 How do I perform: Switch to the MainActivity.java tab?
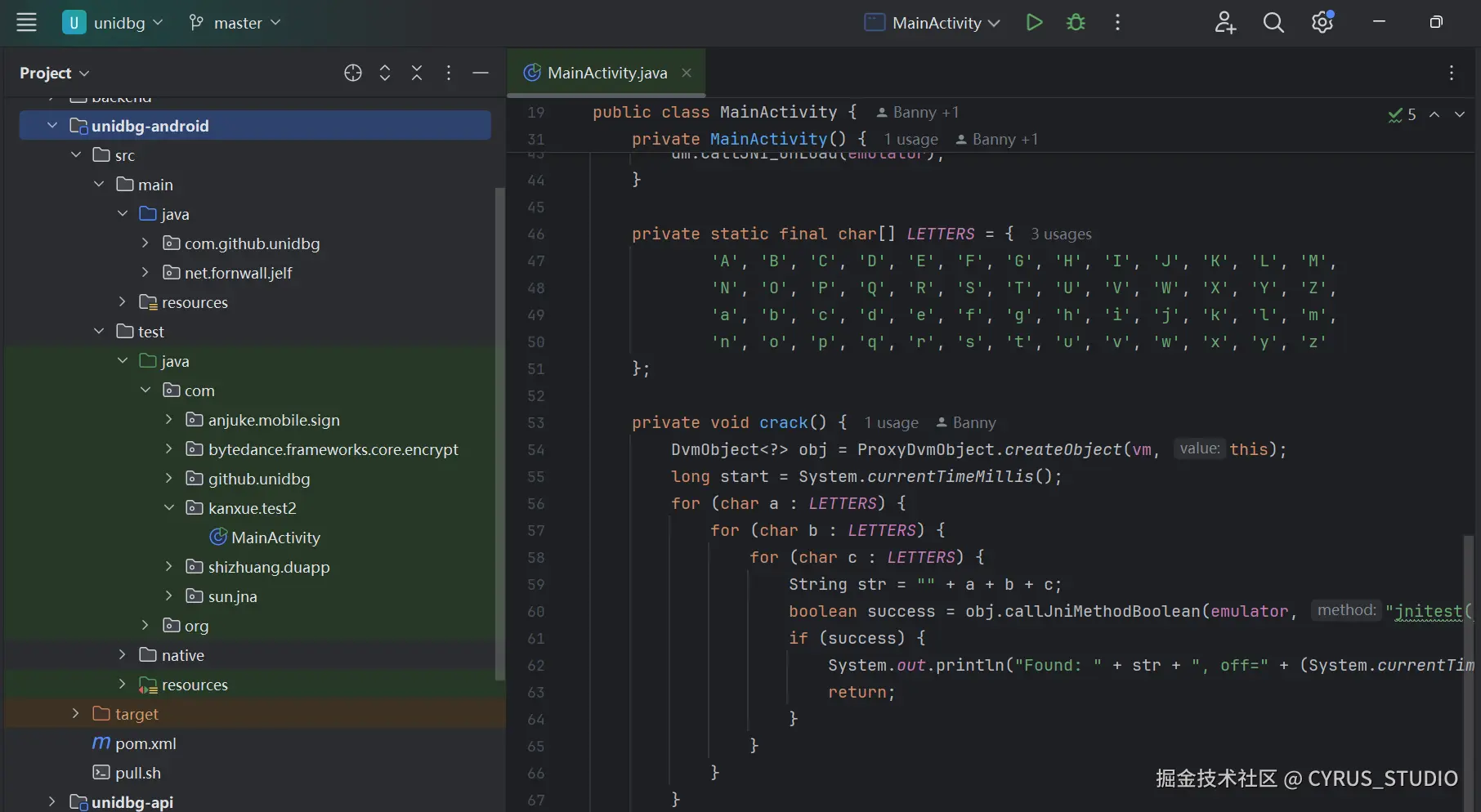coord(606,73)
